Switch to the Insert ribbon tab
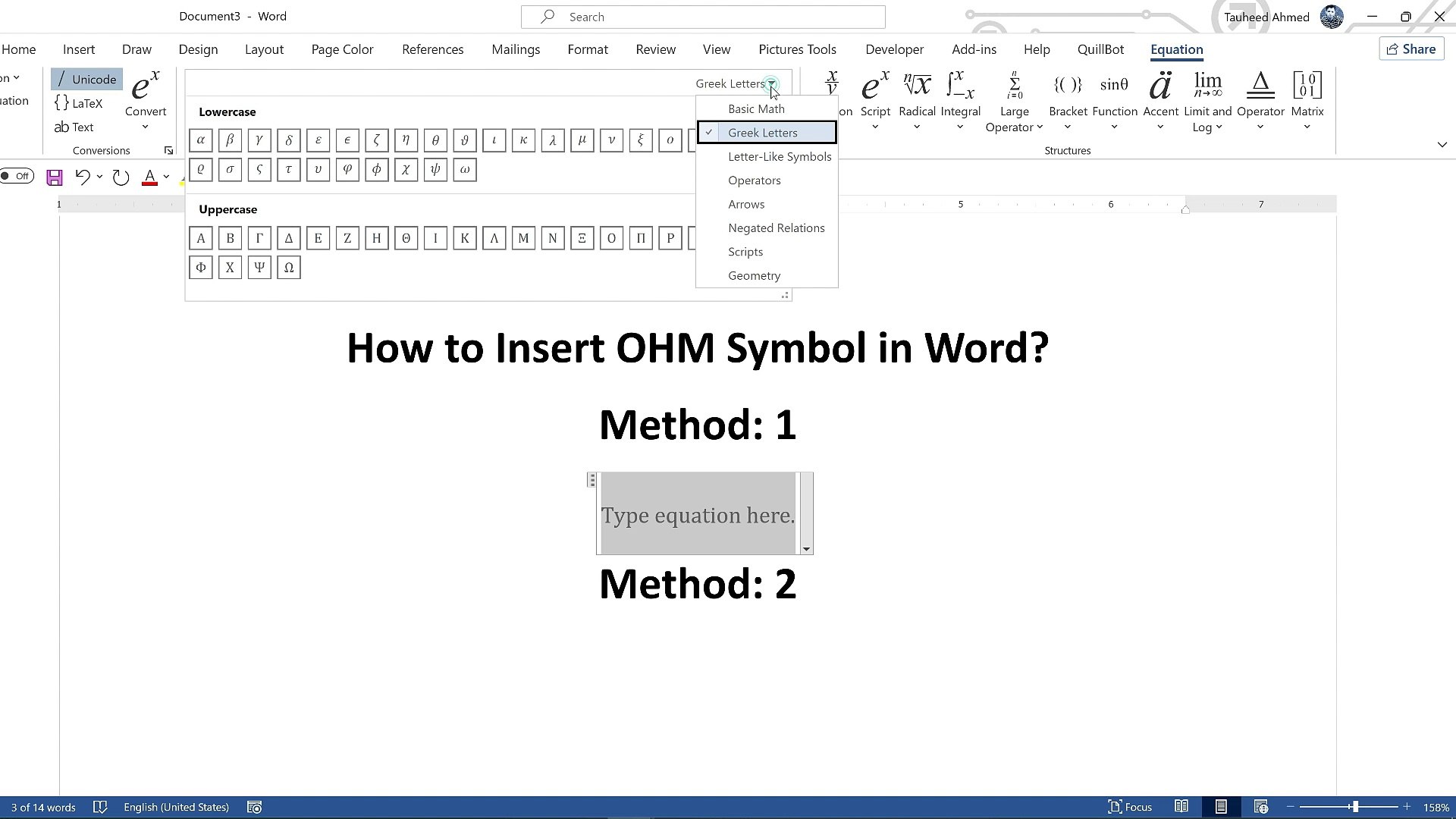 tap(79, 49)
